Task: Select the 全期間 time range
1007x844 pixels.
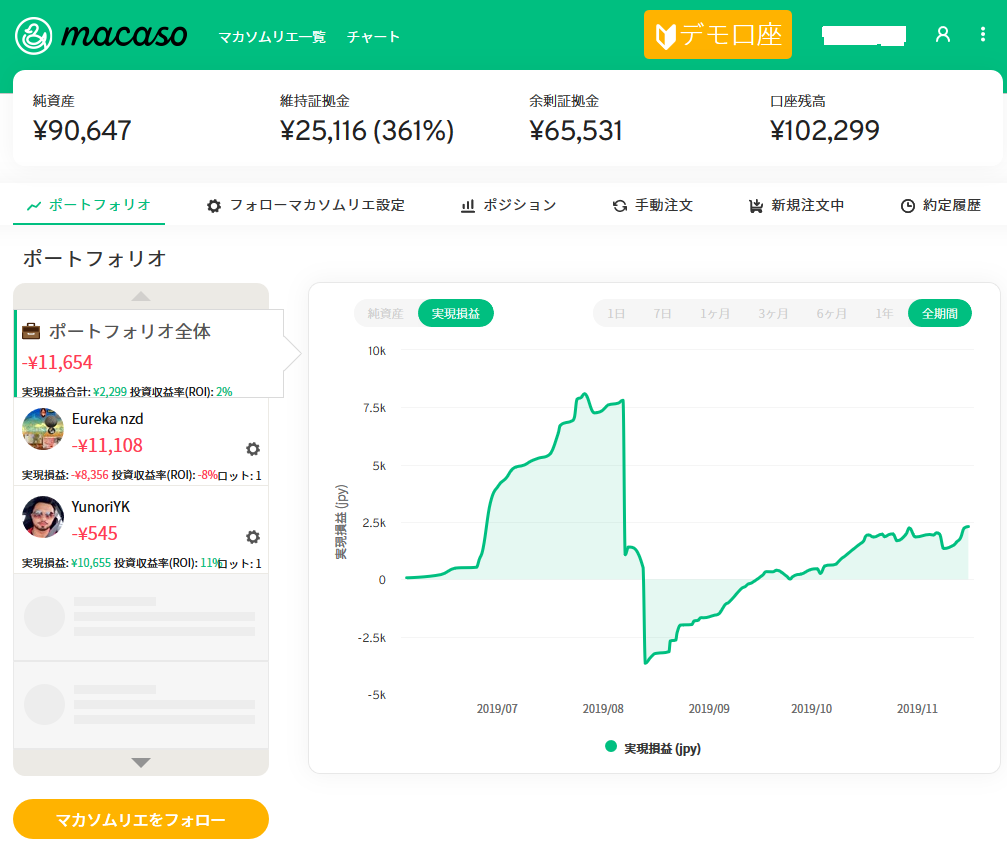Action: 939,313
